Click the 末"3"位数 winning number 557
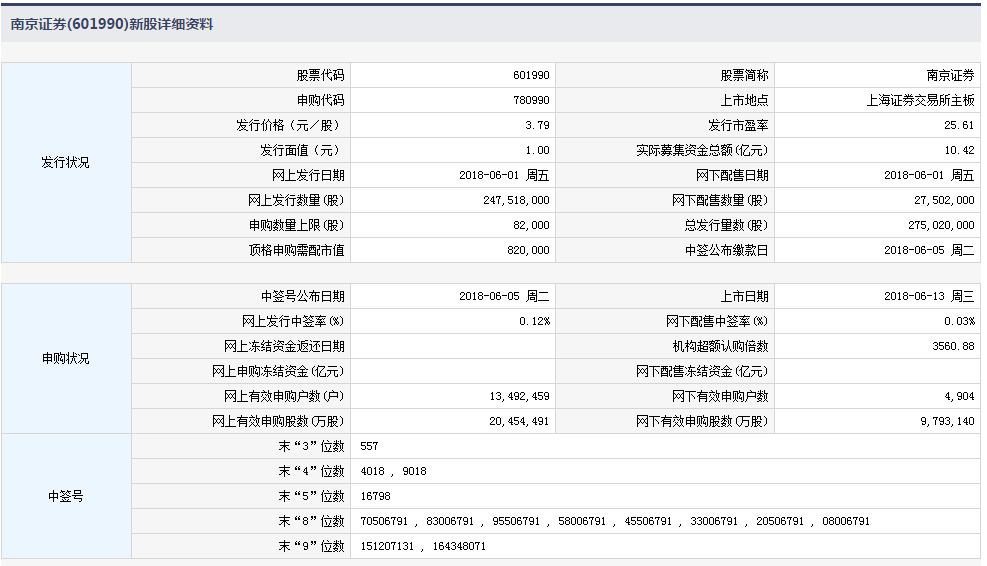 coord(368,446)
